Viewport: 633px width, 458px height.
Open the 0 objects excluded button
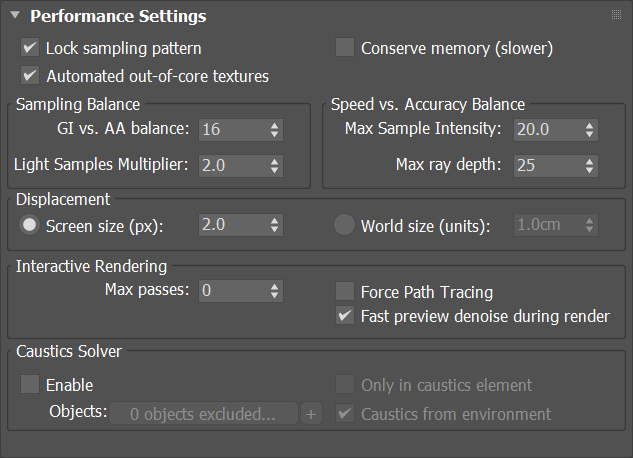click(203, 414)
